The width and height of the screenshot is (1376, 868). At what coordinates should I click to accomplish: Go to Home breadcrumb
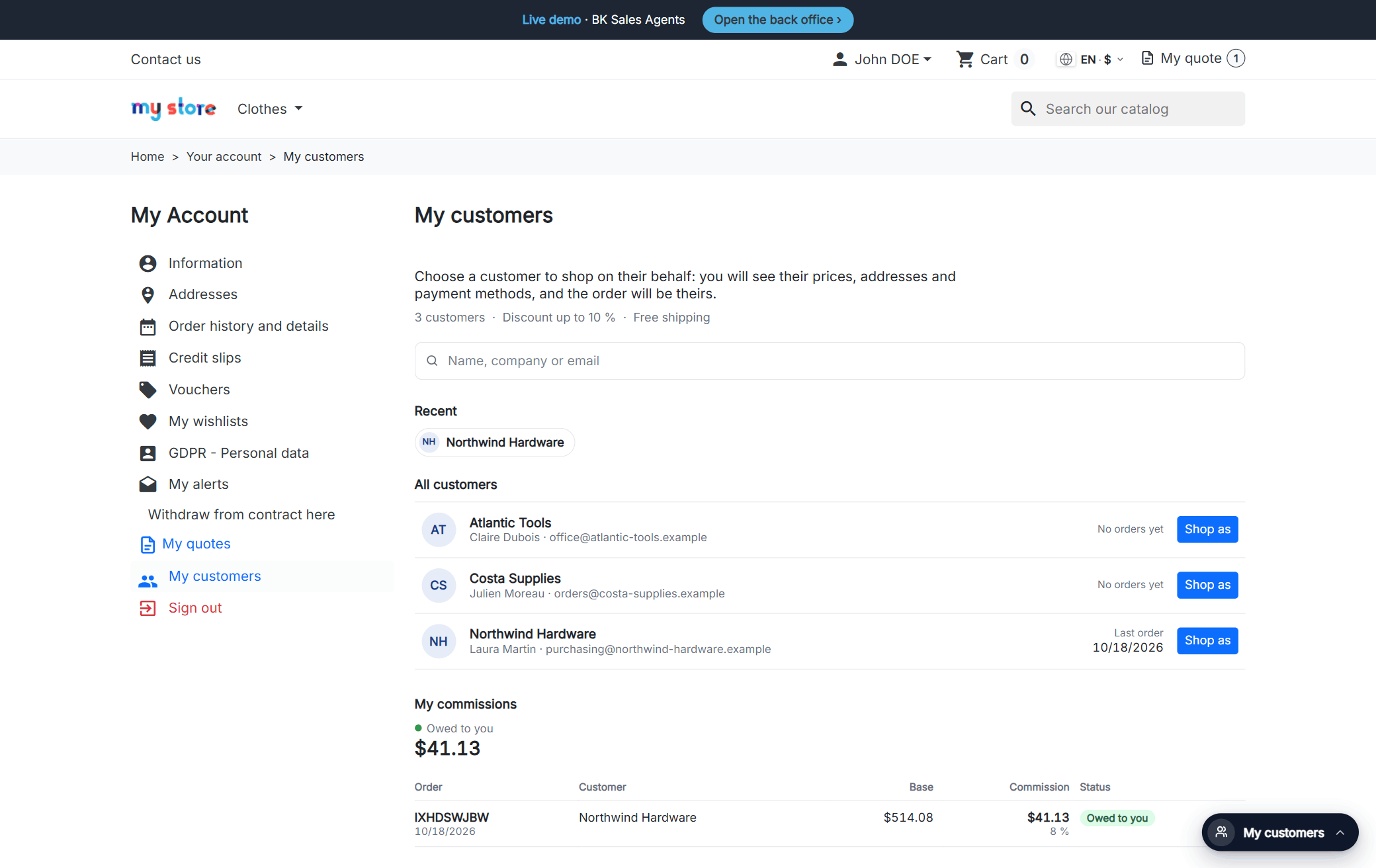click(x=148, y=157)
